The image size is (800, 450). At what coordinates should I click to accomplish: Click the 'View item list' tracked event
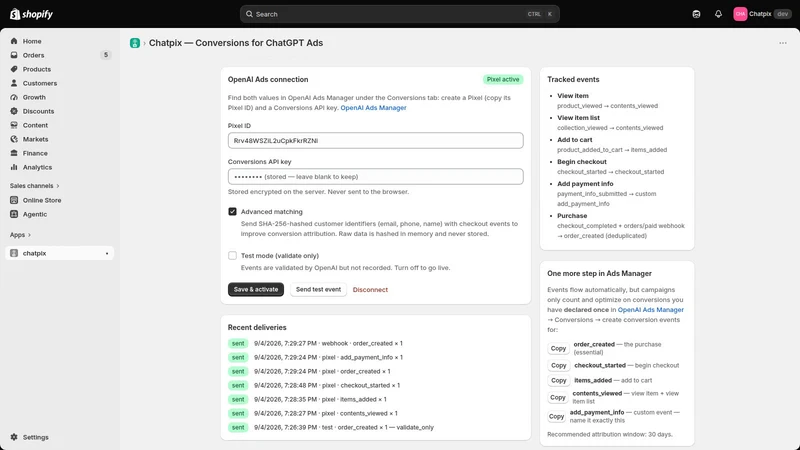point(578,118)
